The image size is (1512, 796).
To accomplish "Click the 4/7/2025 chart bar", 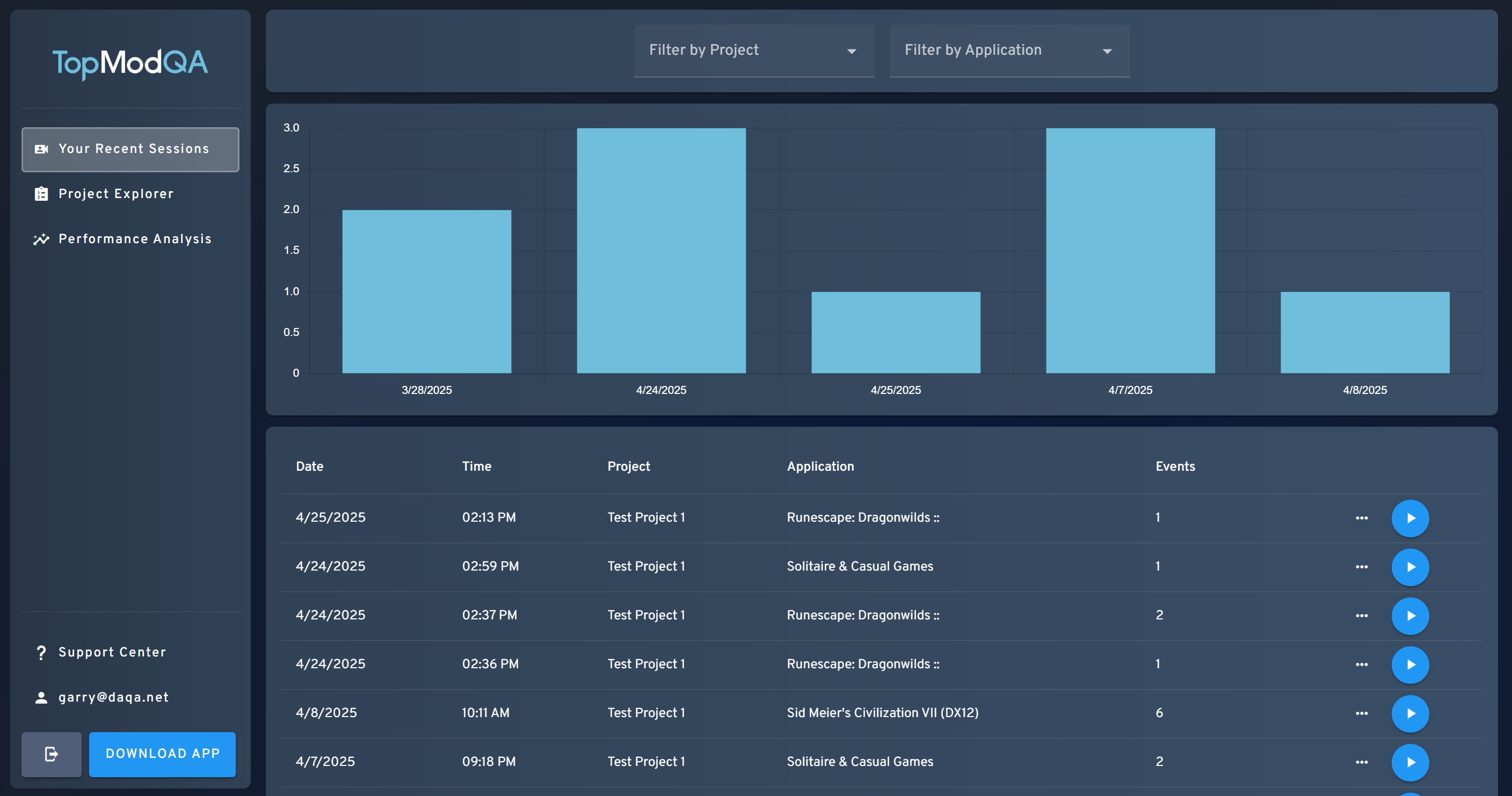I will pos(1130,251).
